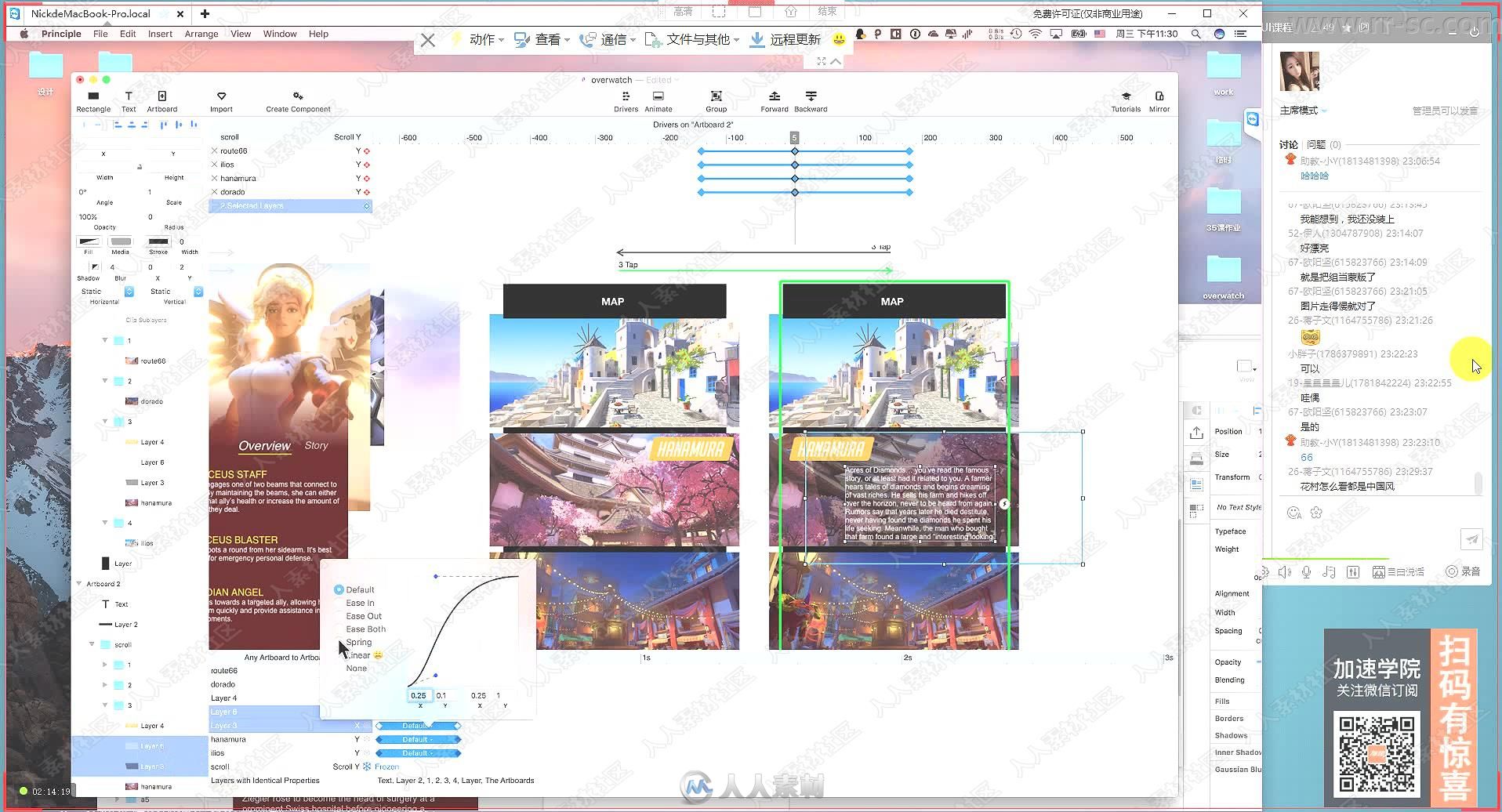Select Ease Out easing option
The width and height of the screenshot is (1502, 812).
coord(364,616)
